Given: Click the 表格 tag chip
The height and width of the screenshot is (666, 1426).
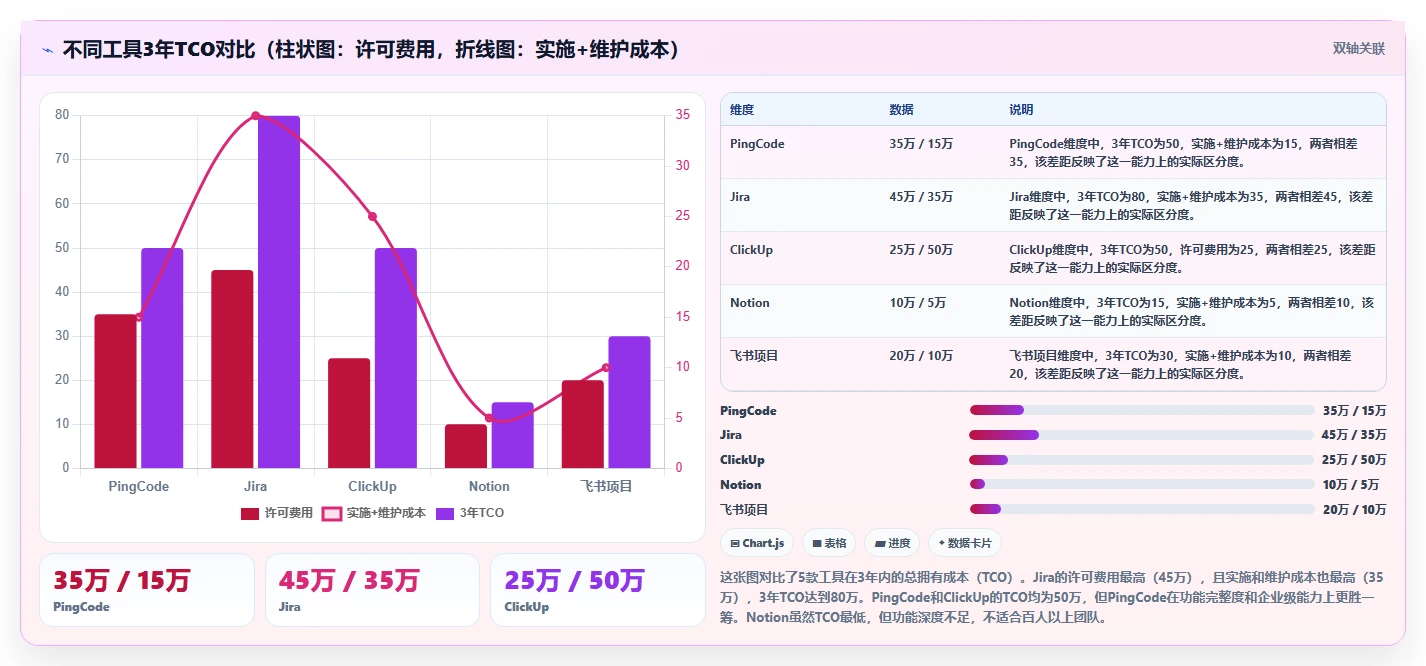Looking at the screenshot, I should click(x=829, y=543).
